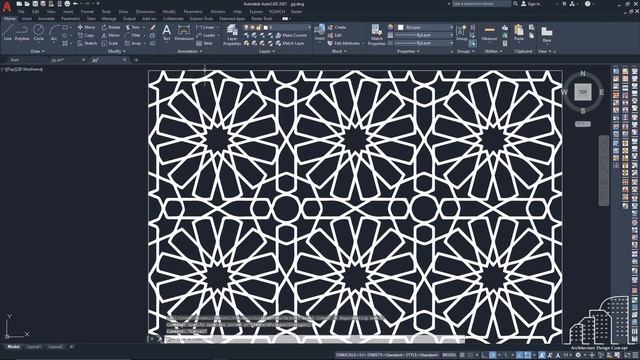Click Match Layer button
The width and height of the screenshot is (640, 360).
coord(291,43)
